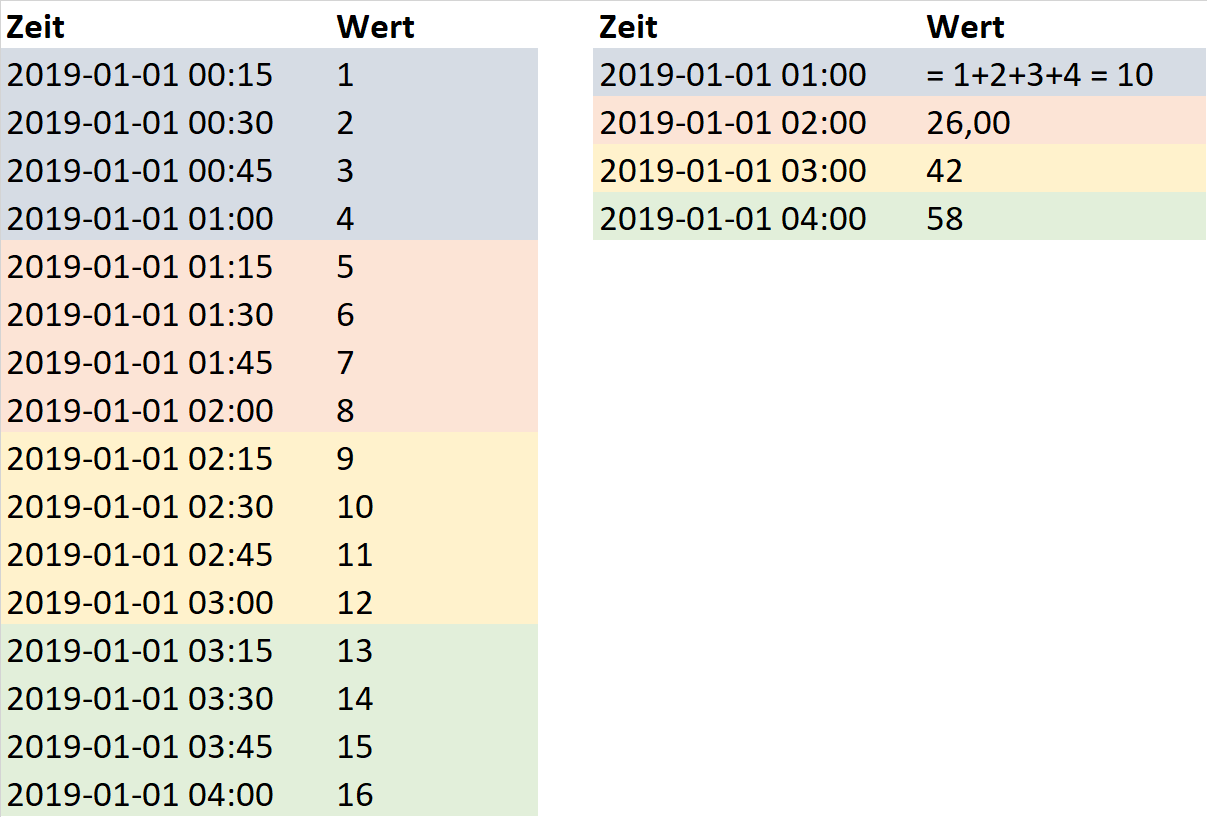Select the Wert cell with value 9
Screen dimensions: 1207x817
point(346,459)
